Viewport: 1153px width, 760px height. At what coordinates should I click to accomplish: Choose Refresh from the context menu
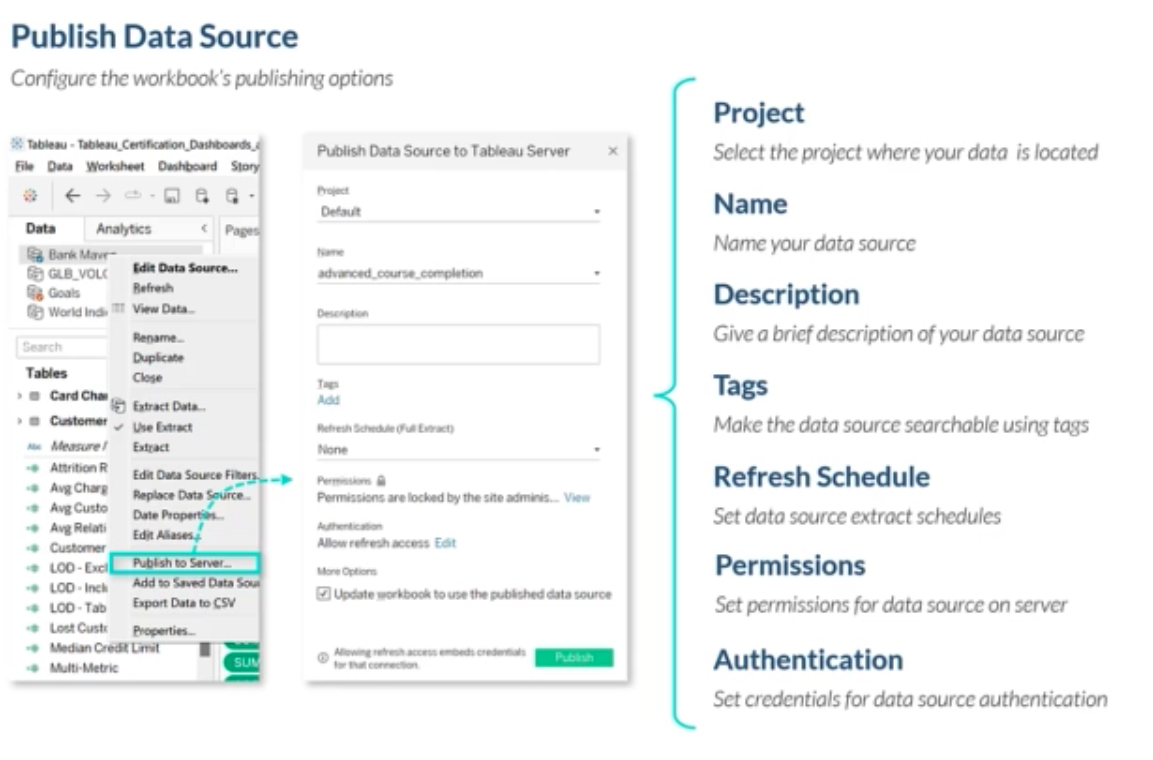tap(153, 288)
